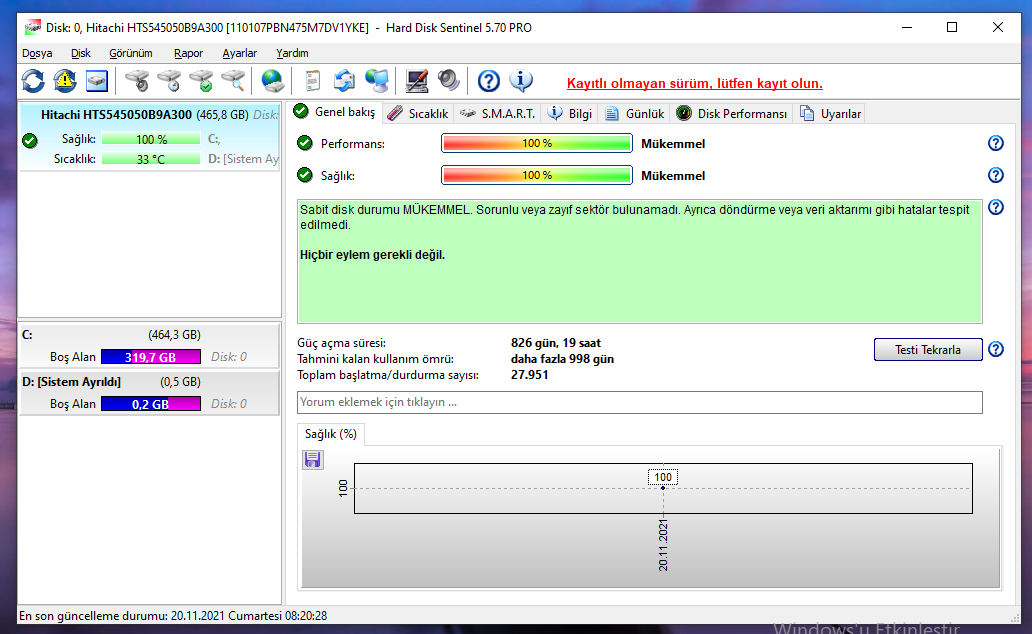
Task: Switch to the Disk Performansı tab
Action: [x=732, y=114]
